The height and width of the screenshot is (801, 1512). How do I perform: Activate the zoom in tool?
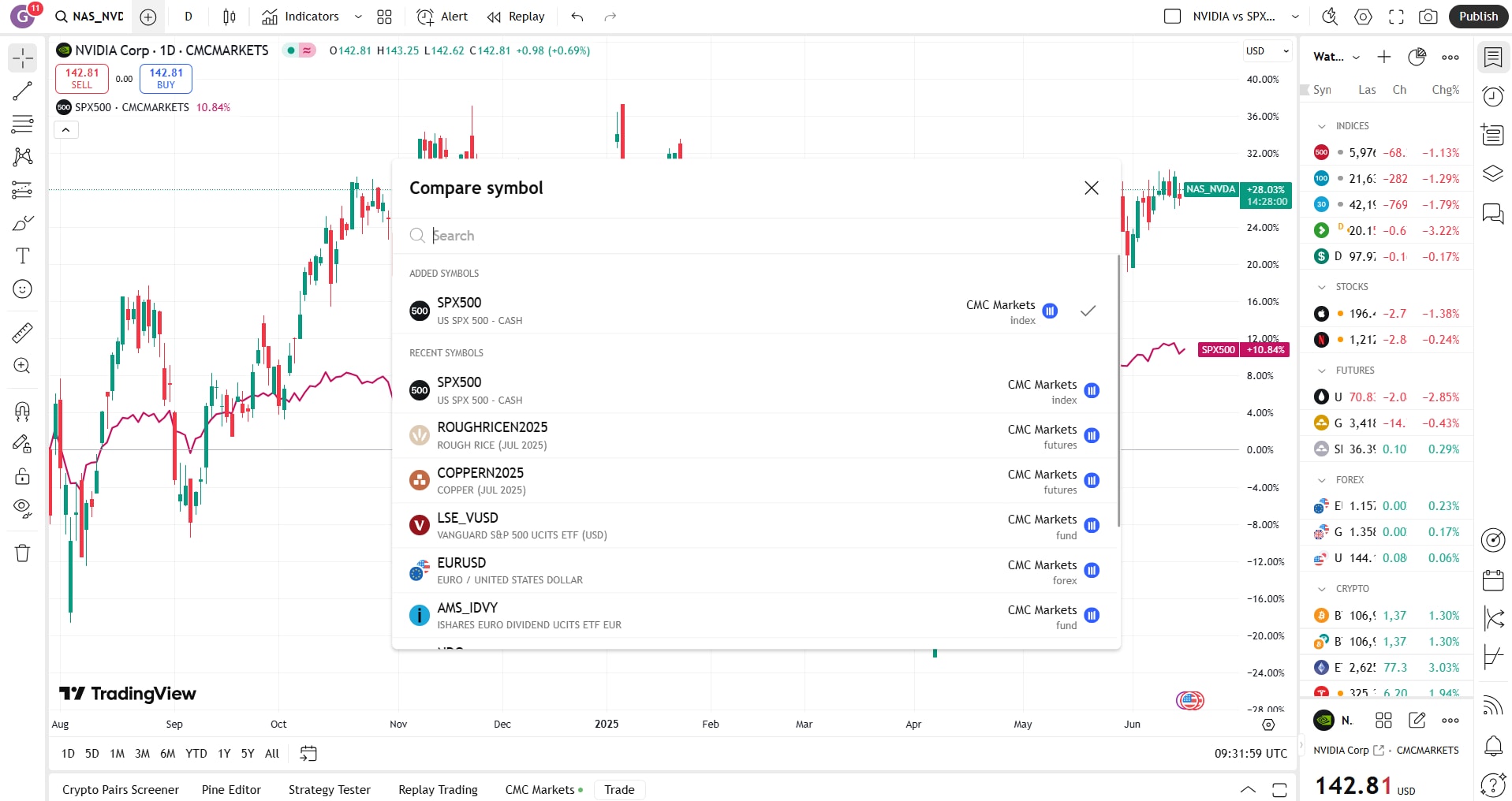tap(23, 366)
